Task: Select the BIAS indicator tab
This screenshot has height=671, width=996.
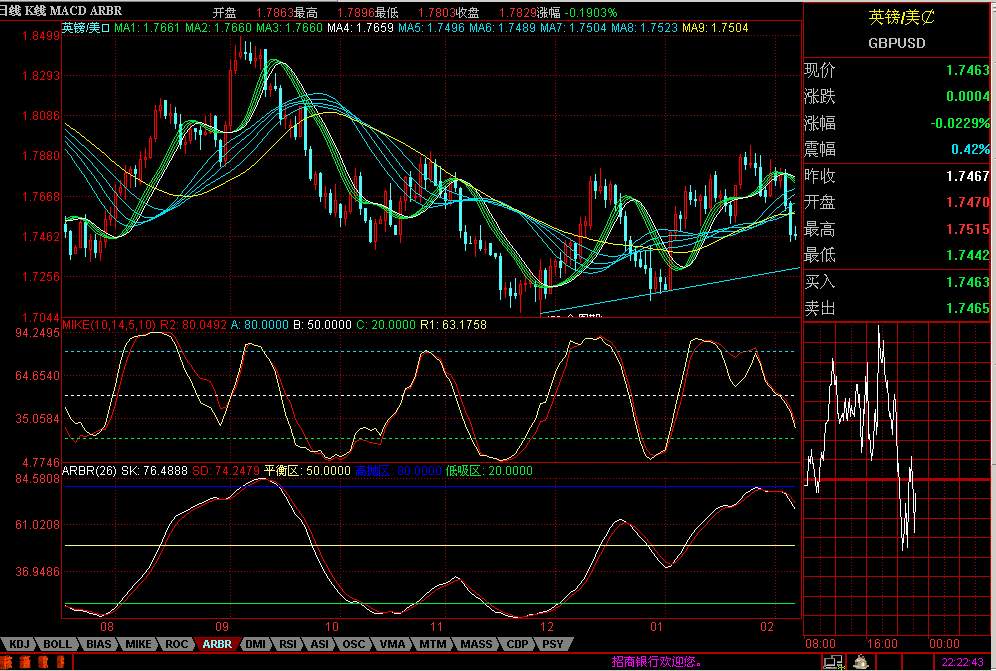Action: tap(98, 644)
